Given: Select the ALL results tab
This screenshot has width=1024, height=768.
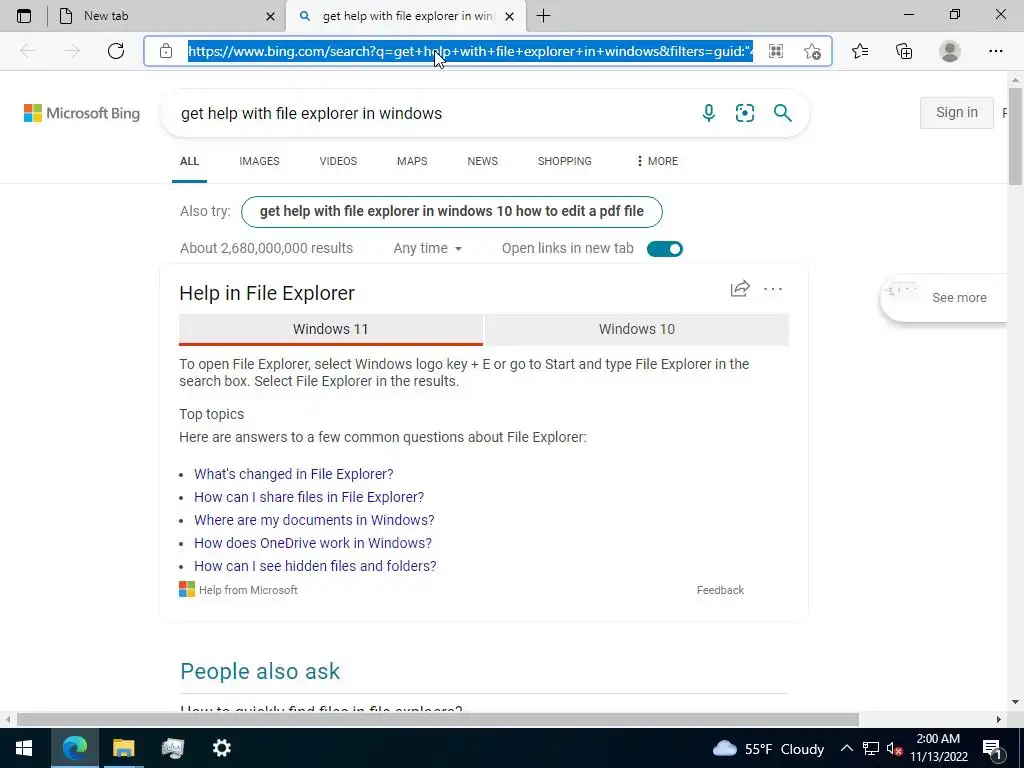Looking at the screenshot, I should pyautogui.click(x=189, y=161).
